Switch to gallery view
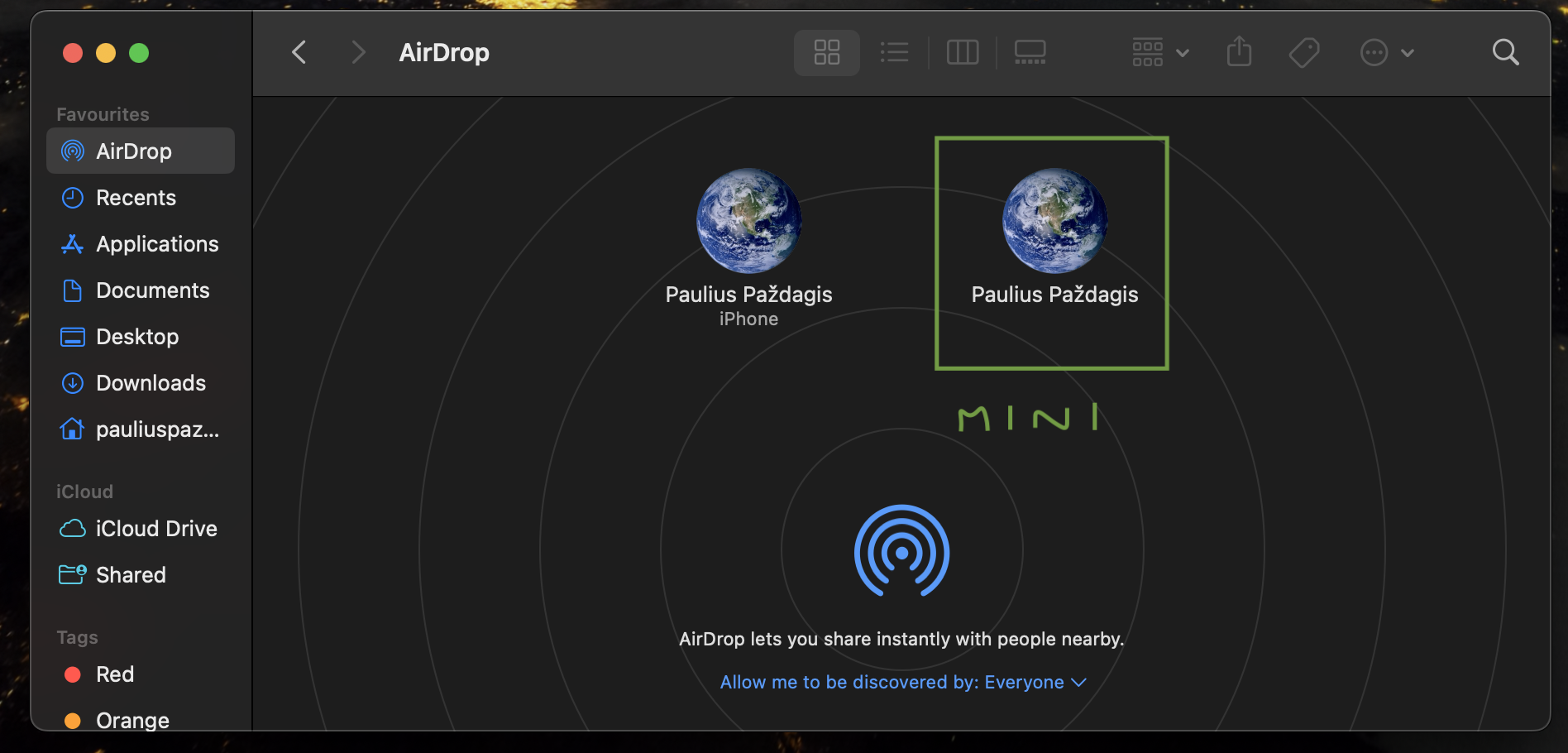 [1030, 53]
